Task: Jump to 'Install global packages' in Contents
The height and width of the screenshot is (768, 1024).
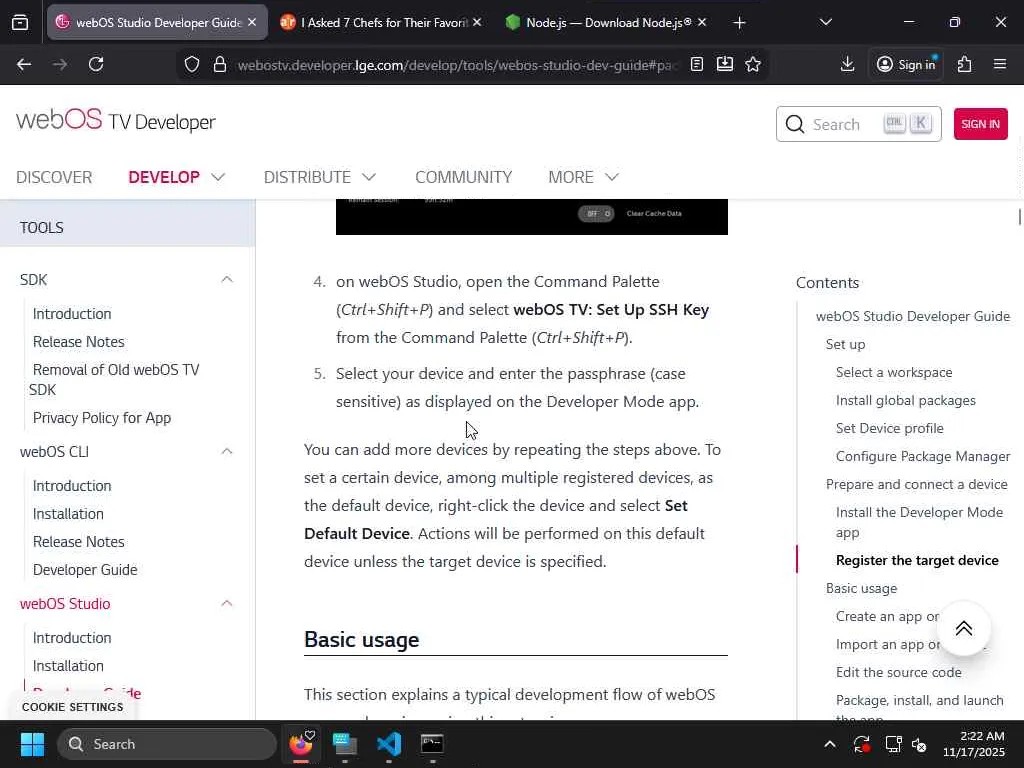Action: pyautogui.click(x=906, y=400)
